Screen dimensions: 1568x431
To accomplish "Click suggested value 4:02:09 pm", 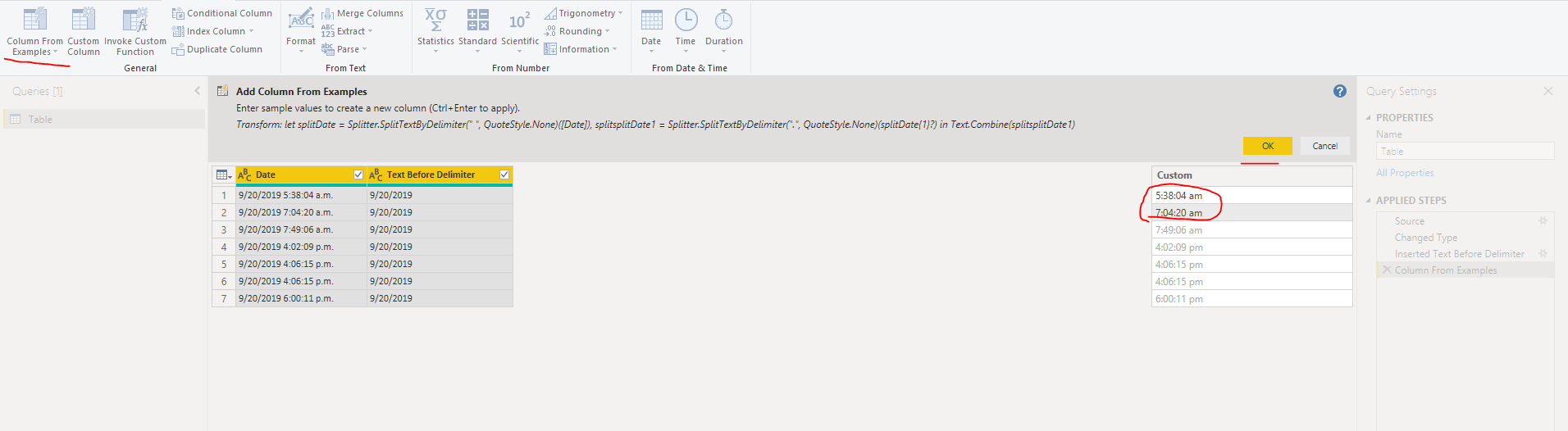I will click(x=1251, y=247).
